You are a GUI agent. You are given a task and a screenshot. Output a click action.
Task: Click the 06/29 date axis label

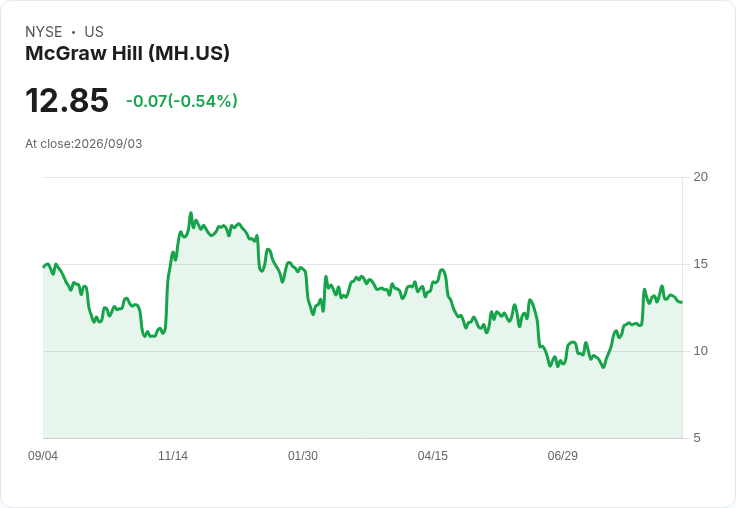click(562, 455)
